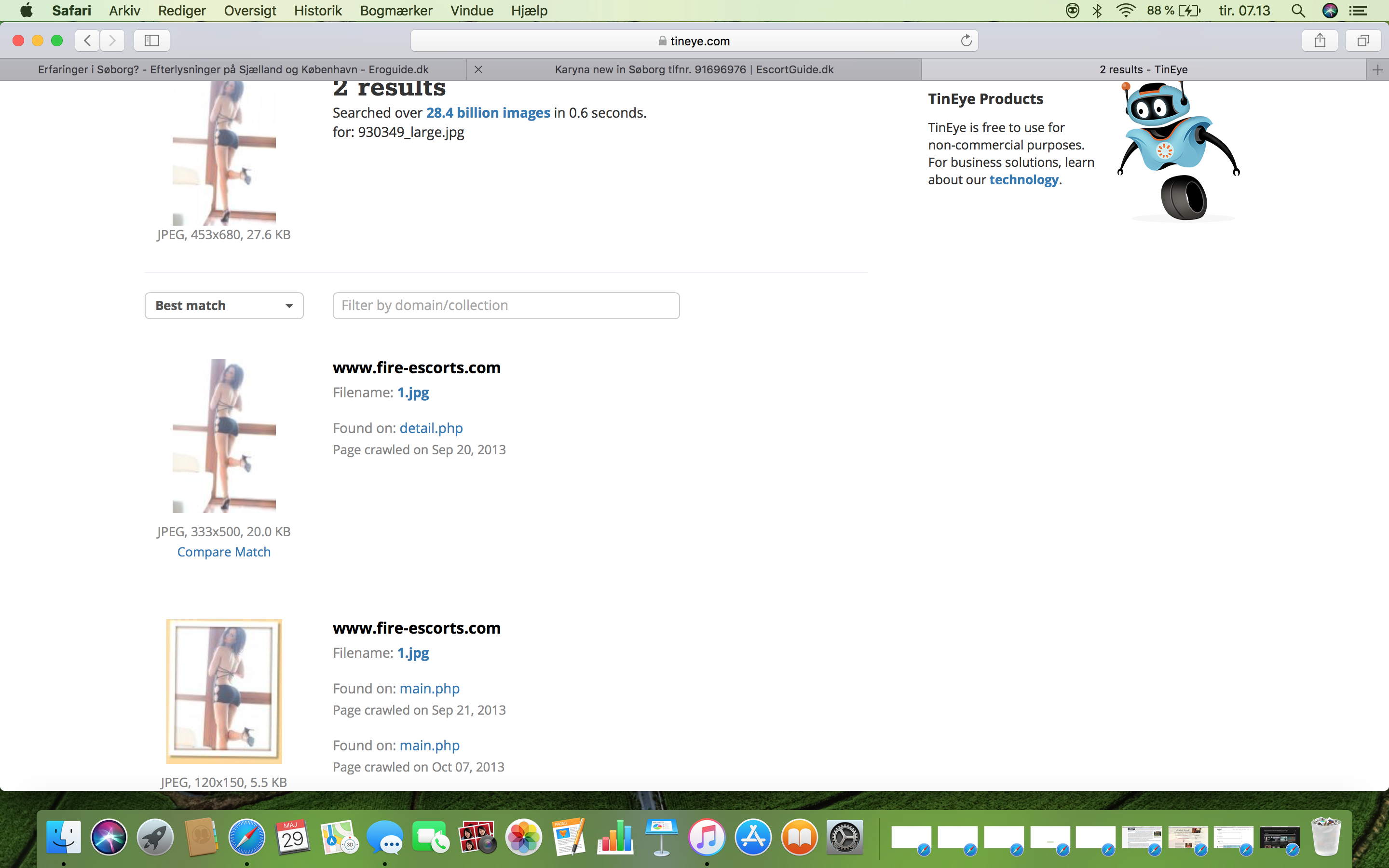Focus the Filter by domain/collection field
The image size is (1389, 868).
(x=505, y=305)
